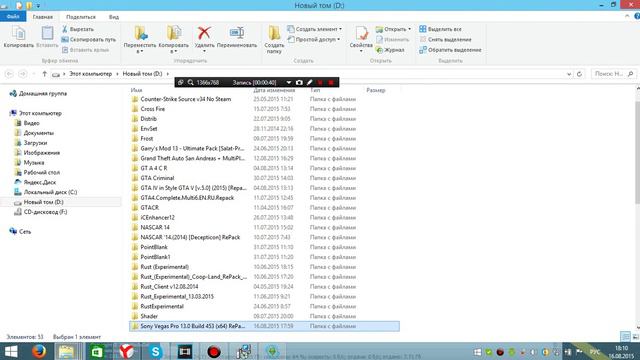Open Firefox from the taskbar
640x360 pixels.
(39, 351)
